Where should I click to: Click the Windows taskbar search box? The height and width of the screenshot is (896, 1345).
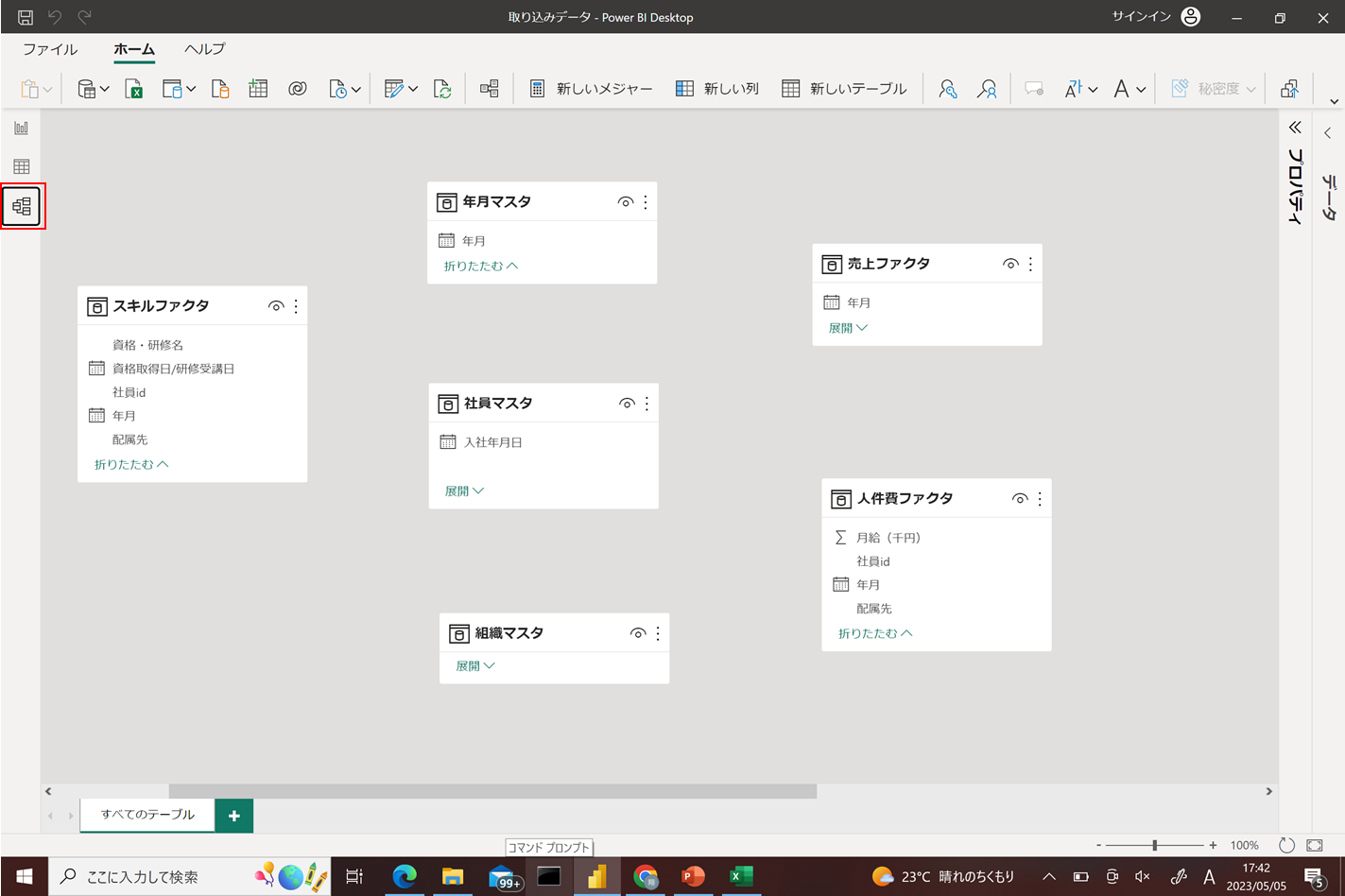point(189,876)
